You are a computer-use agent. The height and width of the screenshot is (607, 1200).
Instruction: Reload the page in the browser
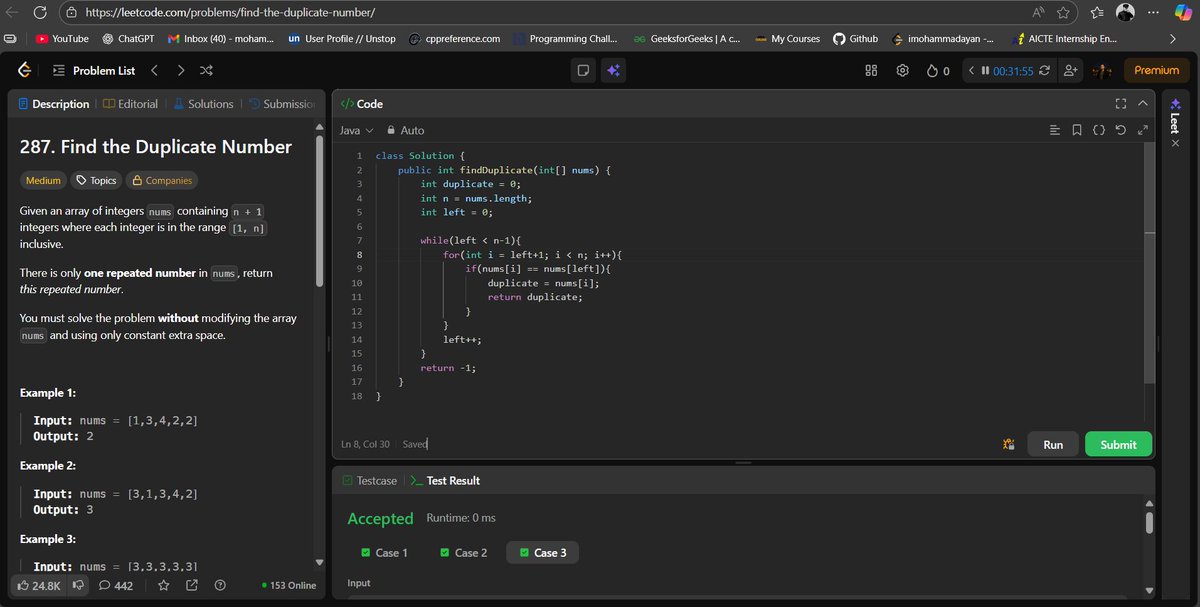tap(41, 13)
